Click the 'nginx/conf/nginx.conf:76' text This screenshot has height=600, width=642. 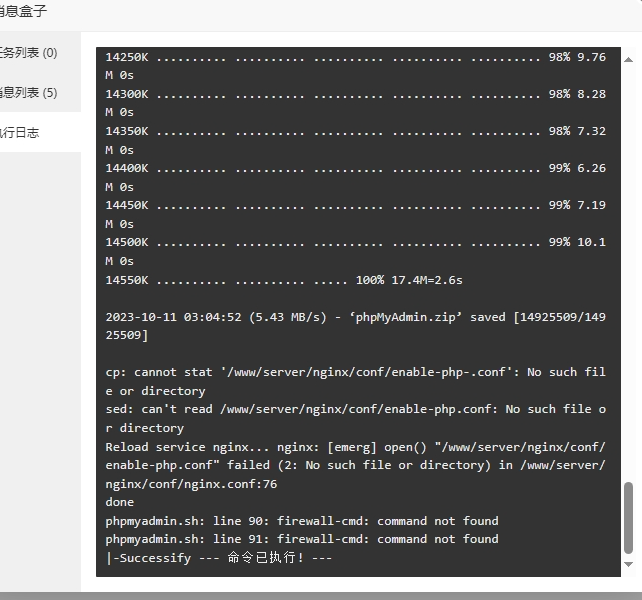(x=191, y=484)
